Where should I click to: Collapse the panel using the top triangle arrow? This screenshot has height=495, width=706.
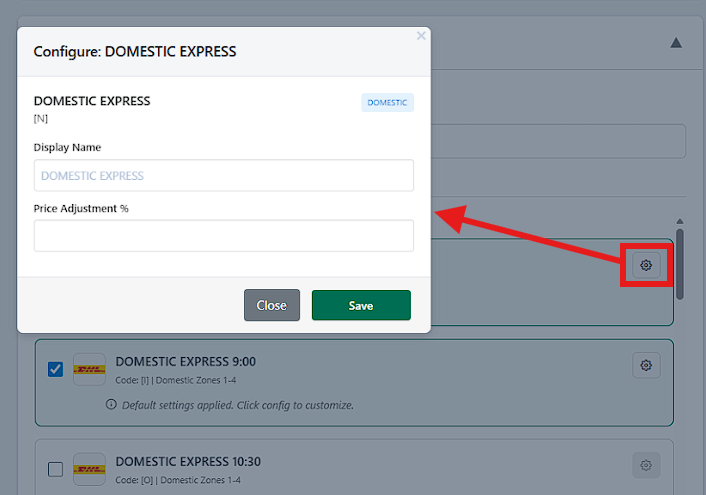(676, 43)
